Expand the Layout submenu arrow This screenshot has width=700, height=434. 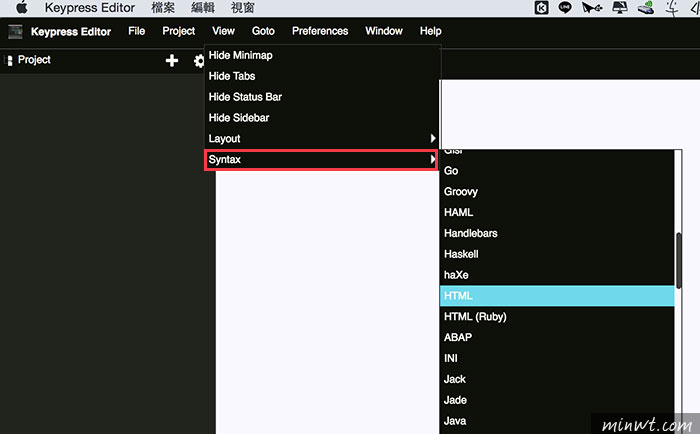click(x=433, y=138)
